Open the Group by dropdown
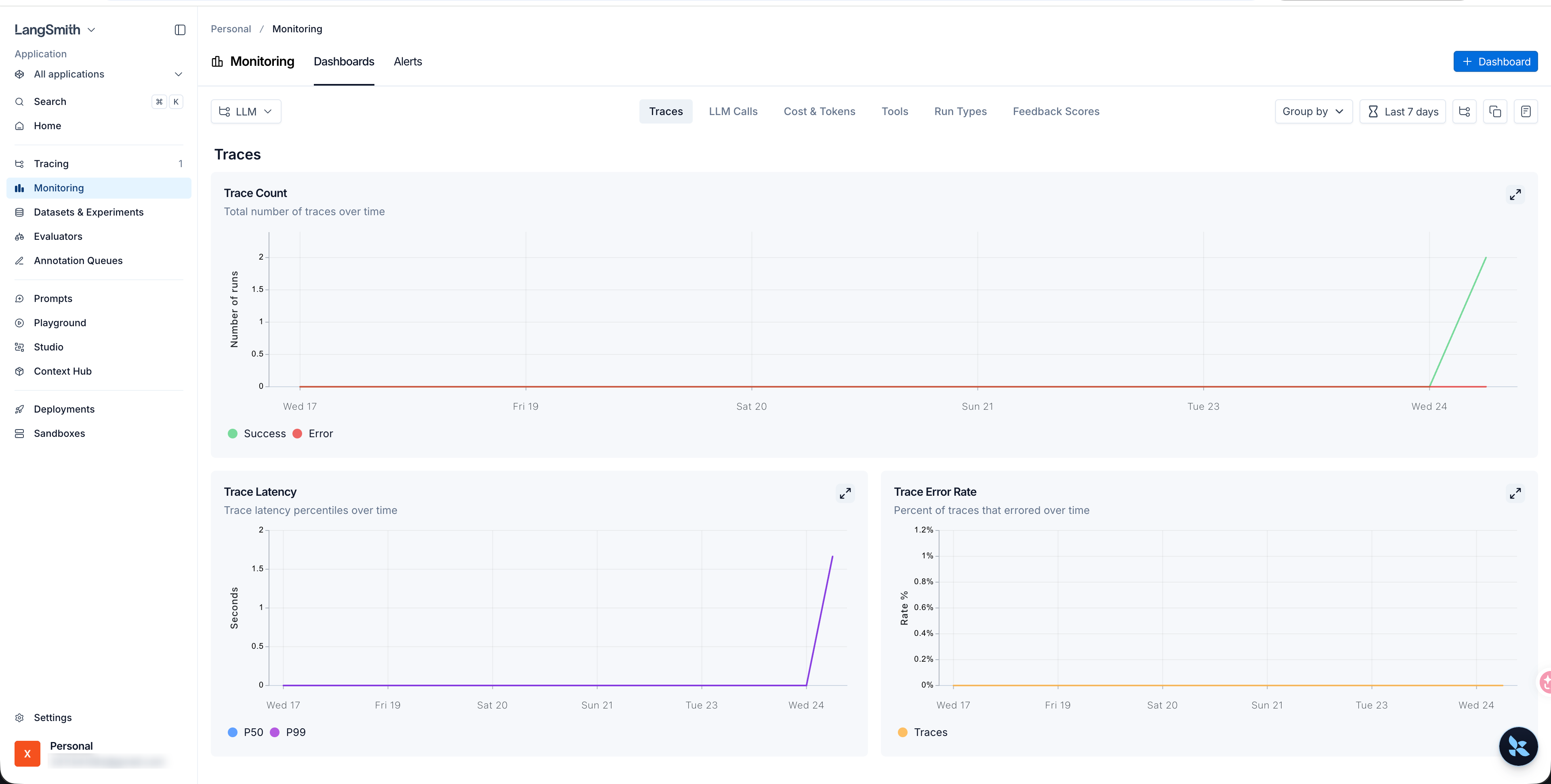Viewport: 1551px width, 784px height. tap(1314, 111)
